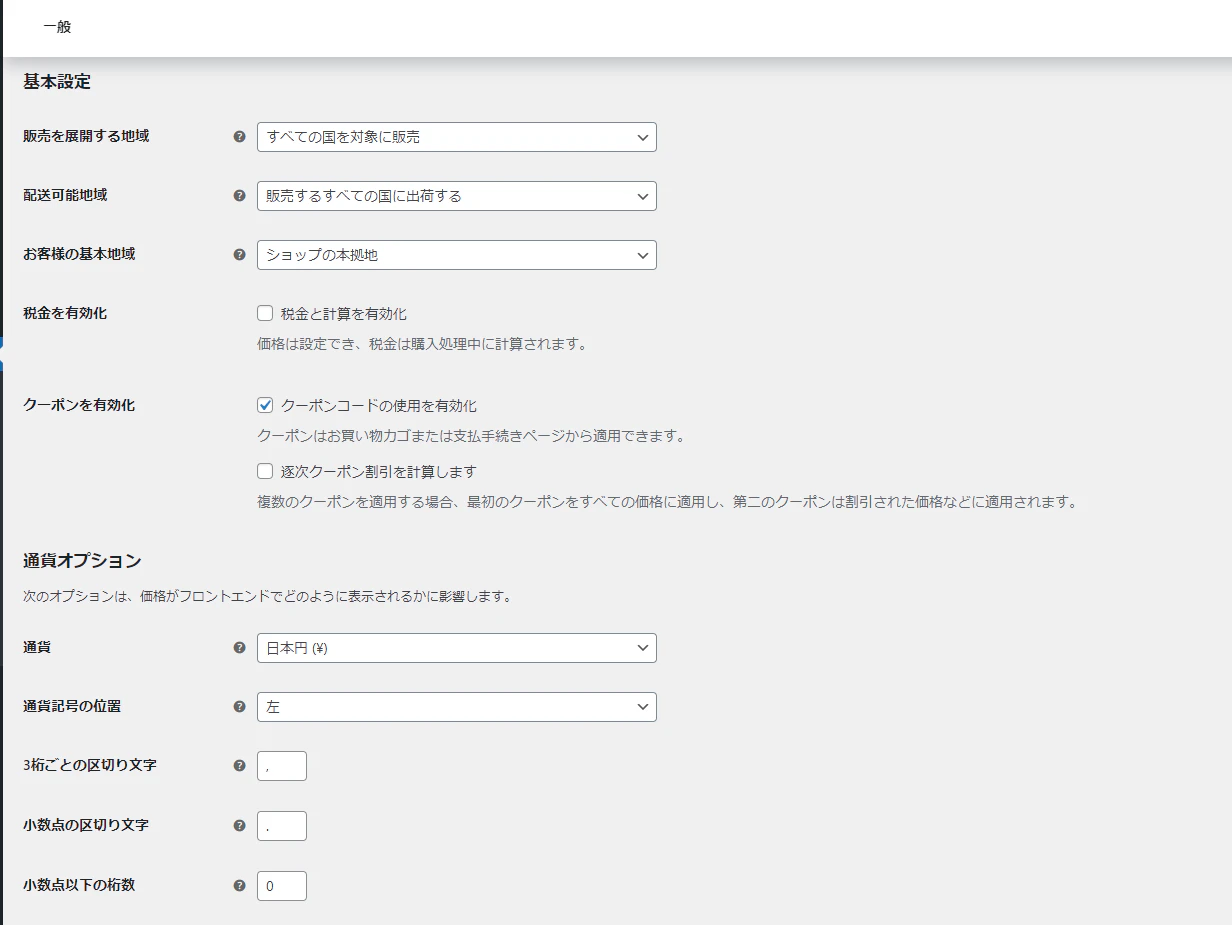The image size is (1232, 925).
Task: Click help icon beside 配送可能地域
Action: (239, 196)
